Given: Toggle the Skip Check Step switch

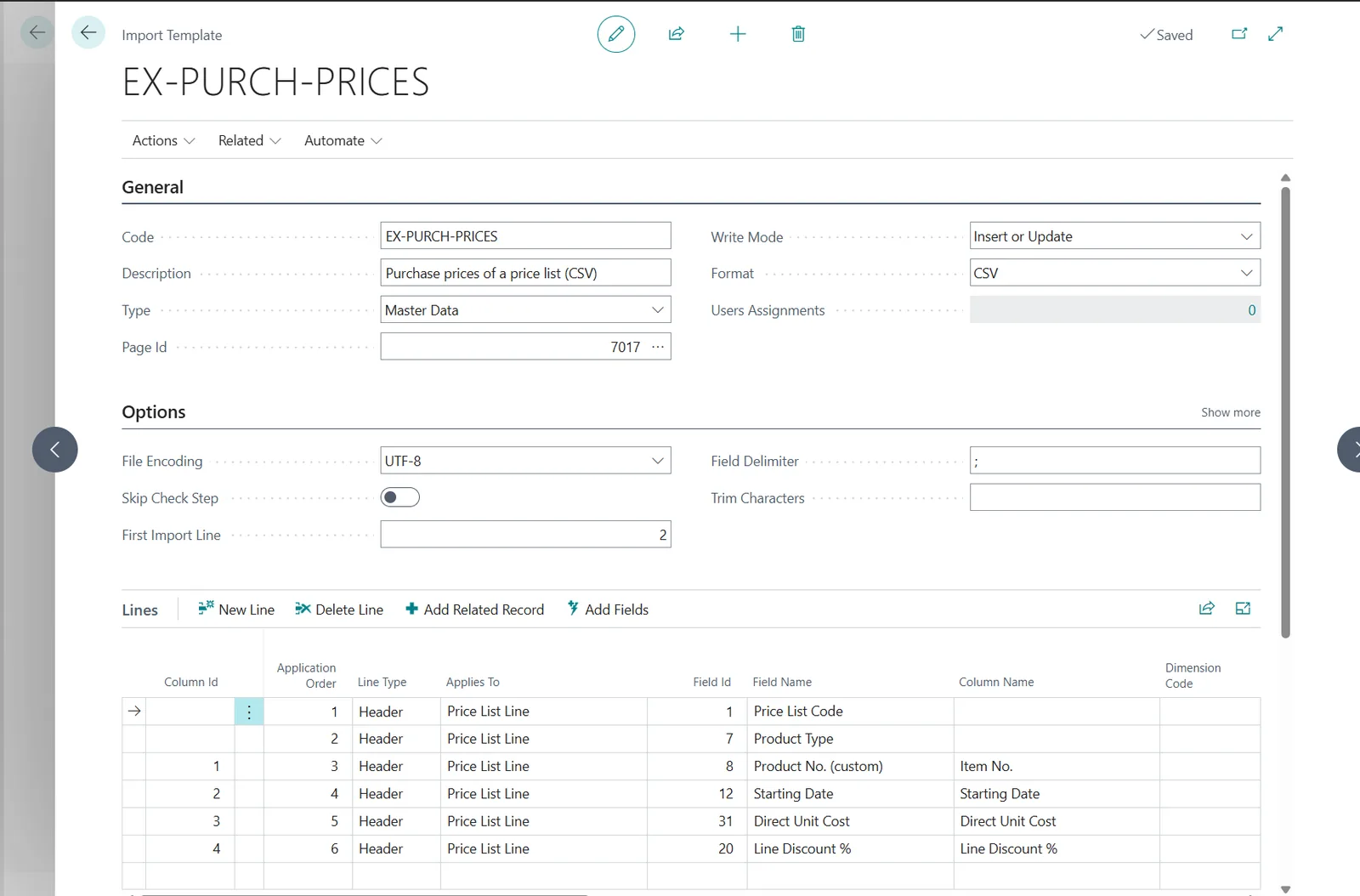Looking at the screenshot, I should click(x=400, y=497).
